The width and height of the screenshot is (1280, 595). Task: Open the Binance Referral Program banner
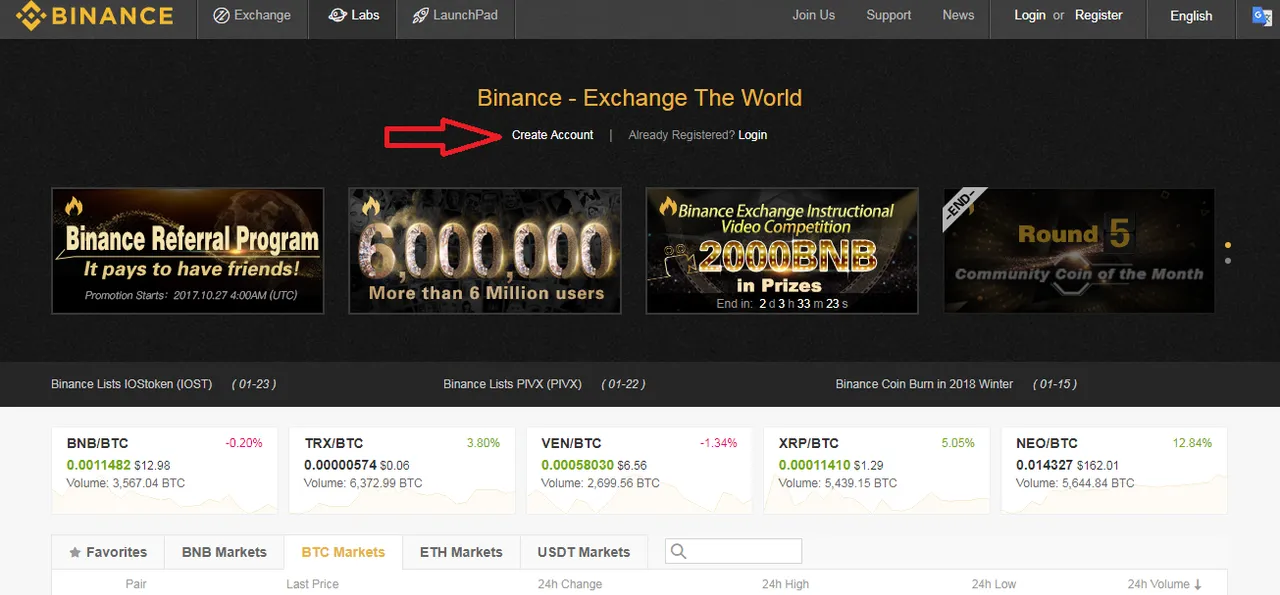click(187, 251)
